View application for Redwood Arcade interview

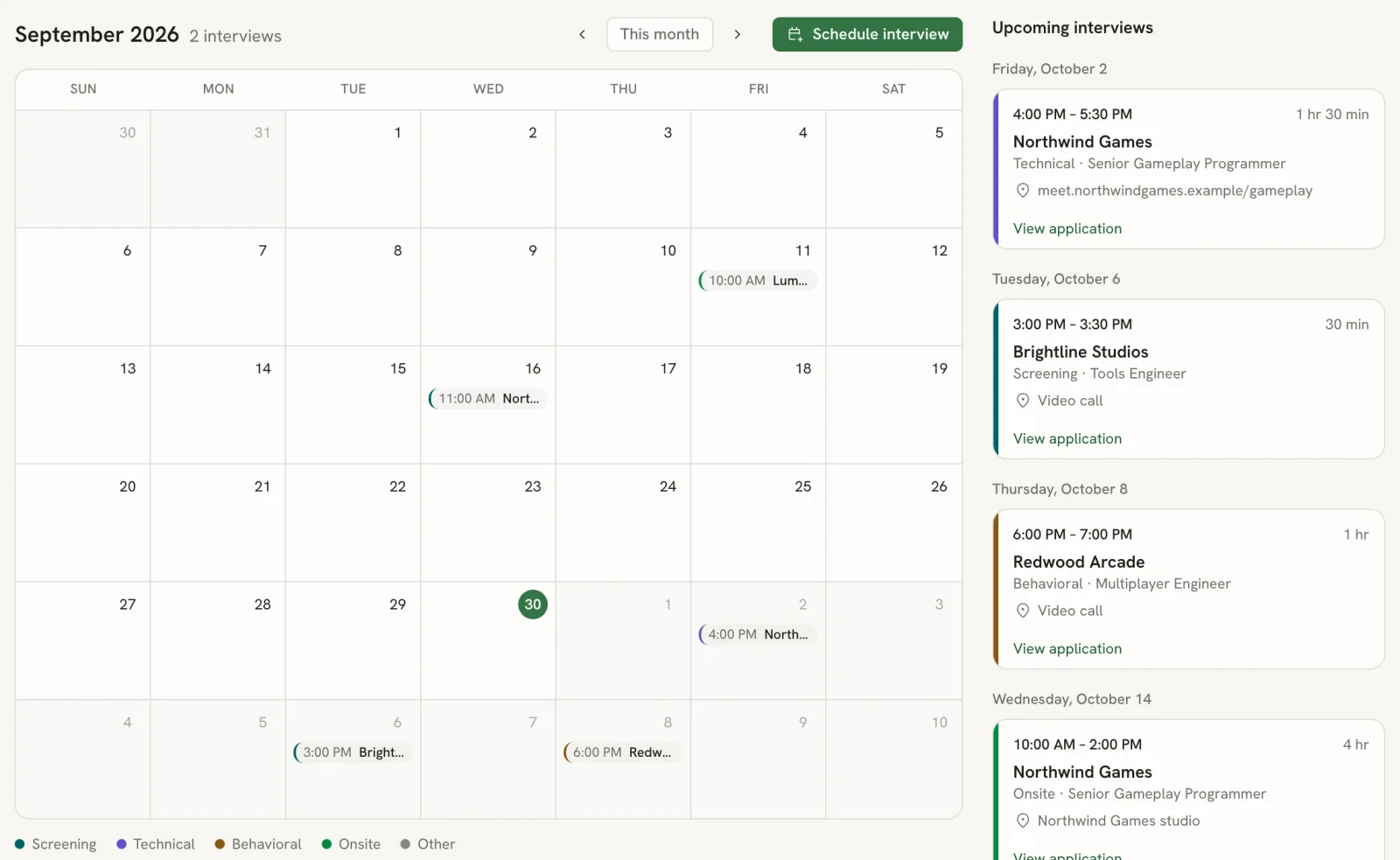pos(1067,648)
